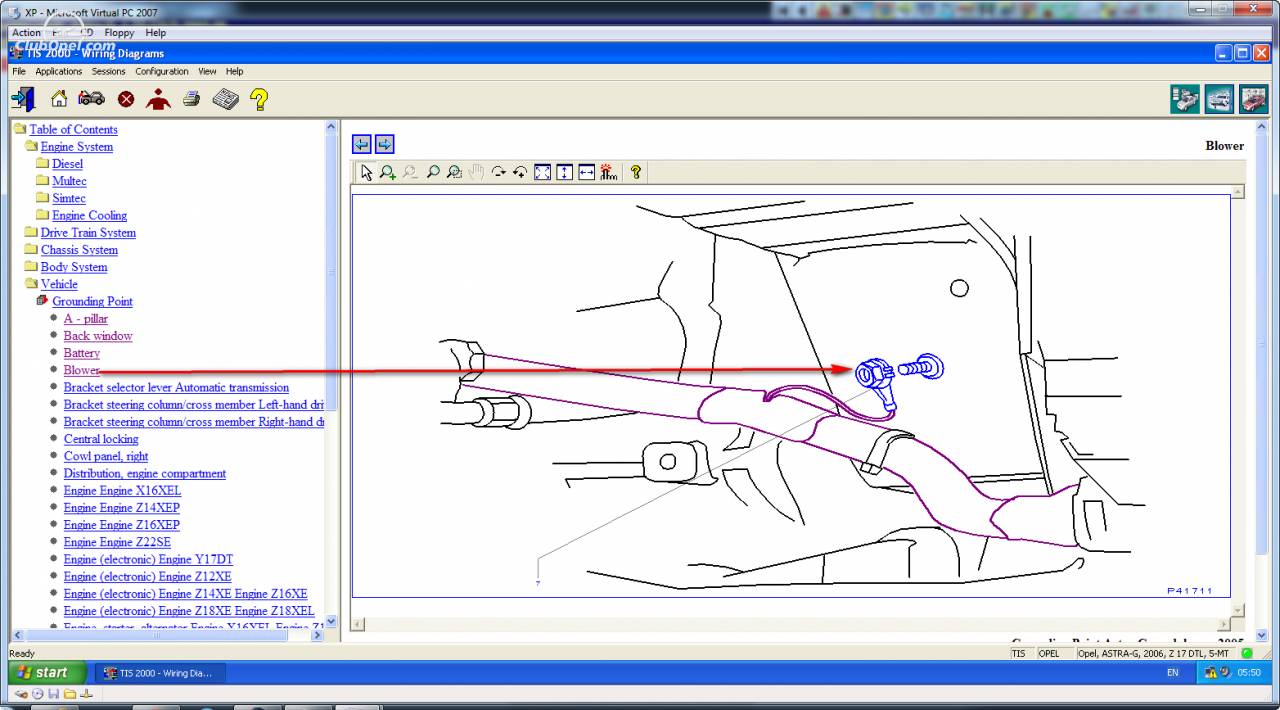The width and height of the screenshot is (1280, 710).
Task: Open the View menu
Action: click(207, 71)
